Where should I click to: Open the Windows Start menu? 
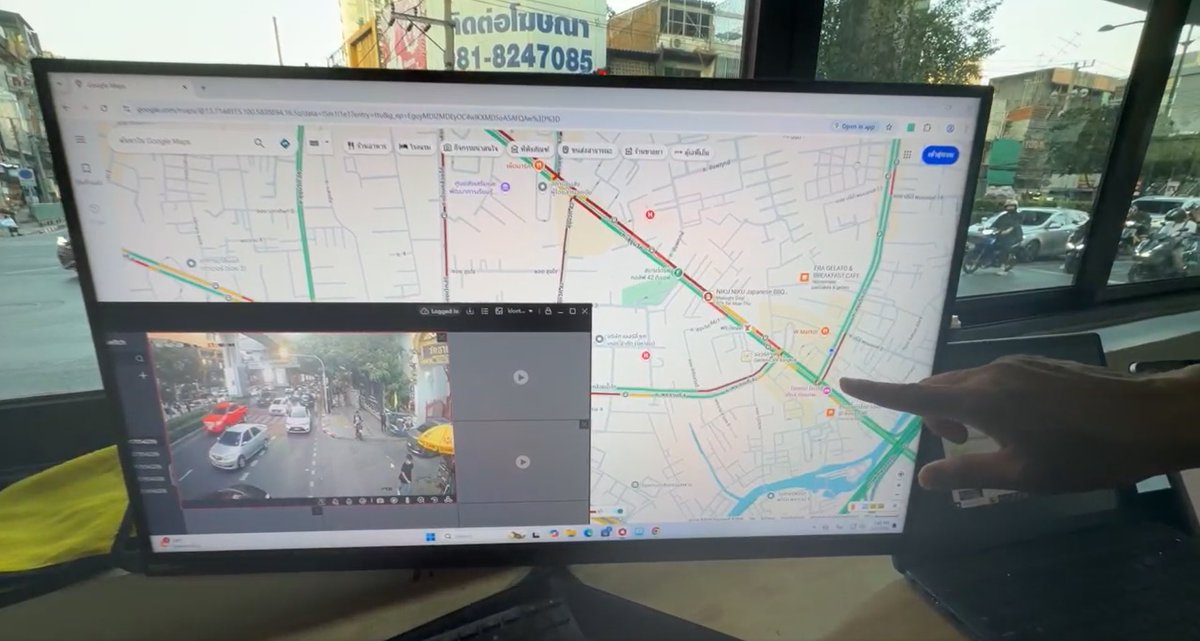(x=430, y=537)
